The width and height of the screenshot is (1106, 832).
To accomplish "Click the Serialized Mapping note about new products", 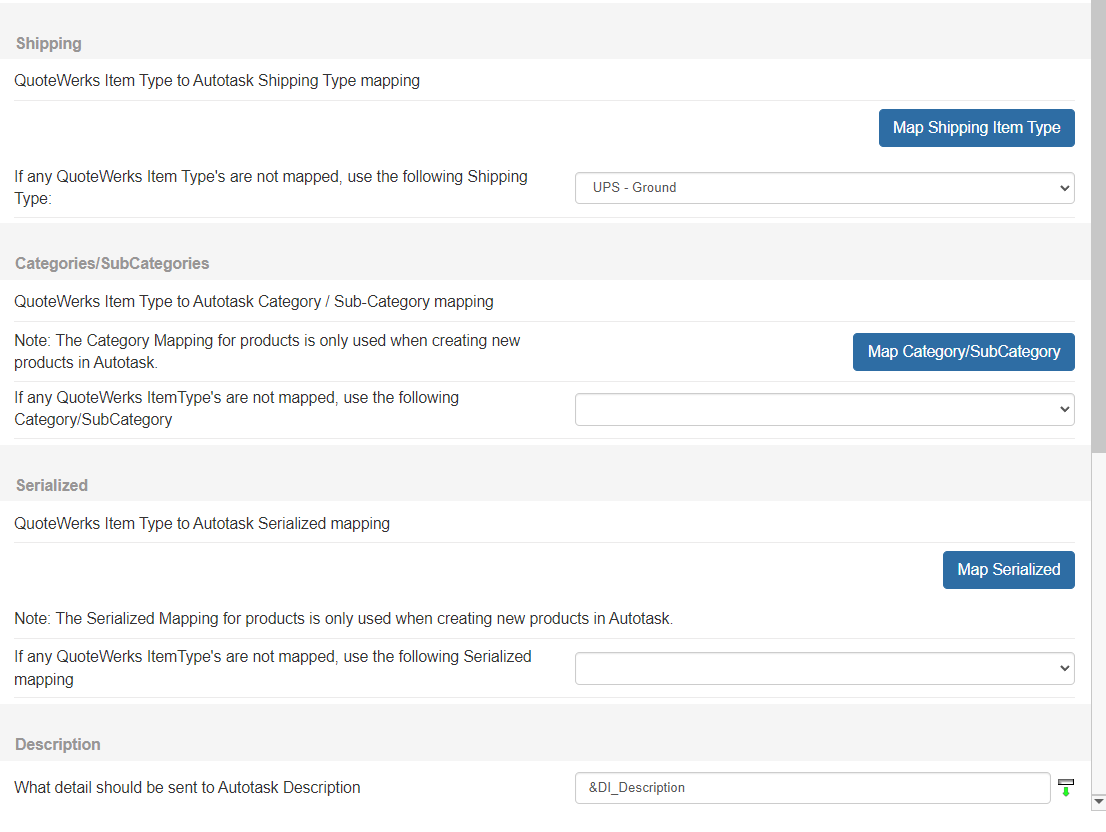I will tap(344, 618).
